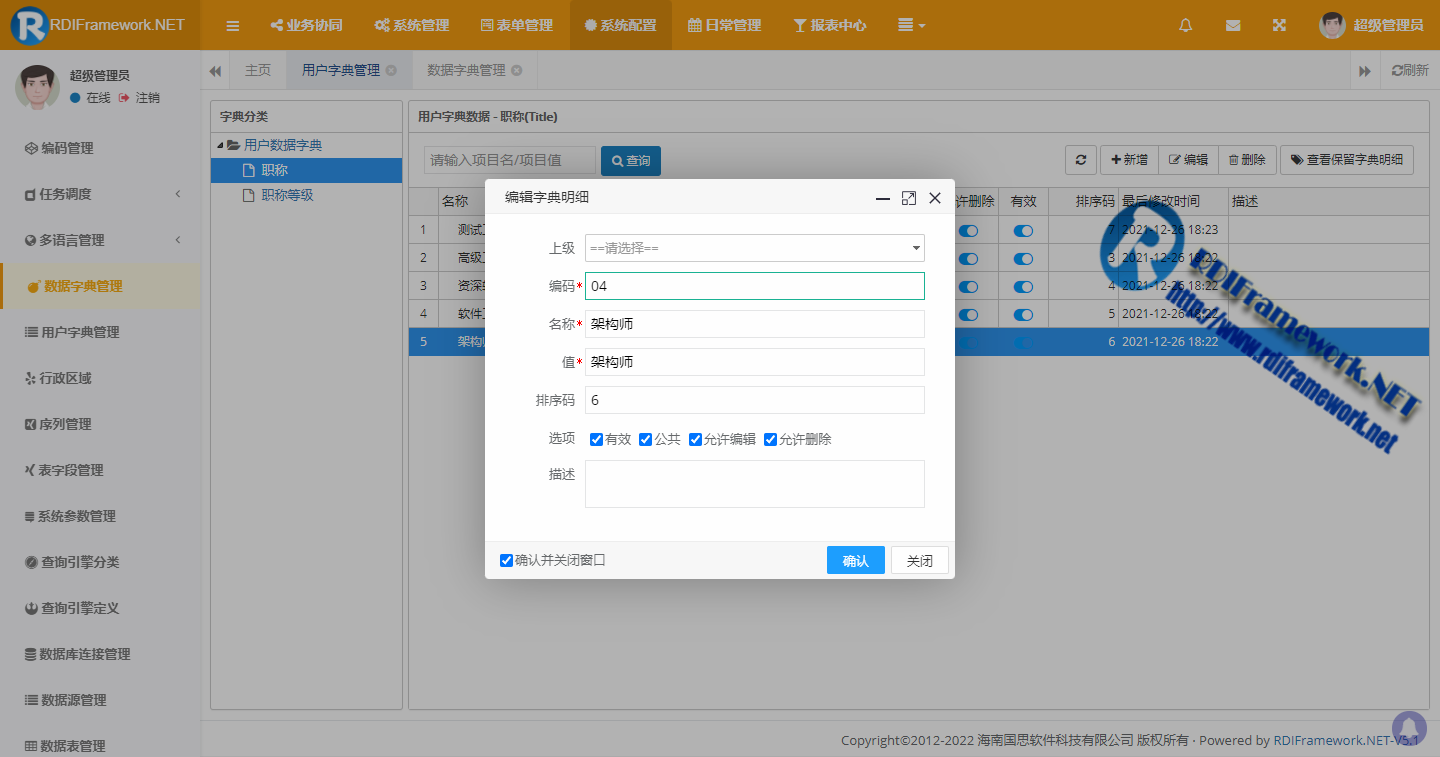Open the 系统管理 top menu
1440x757 pixels.
[411, 25]
